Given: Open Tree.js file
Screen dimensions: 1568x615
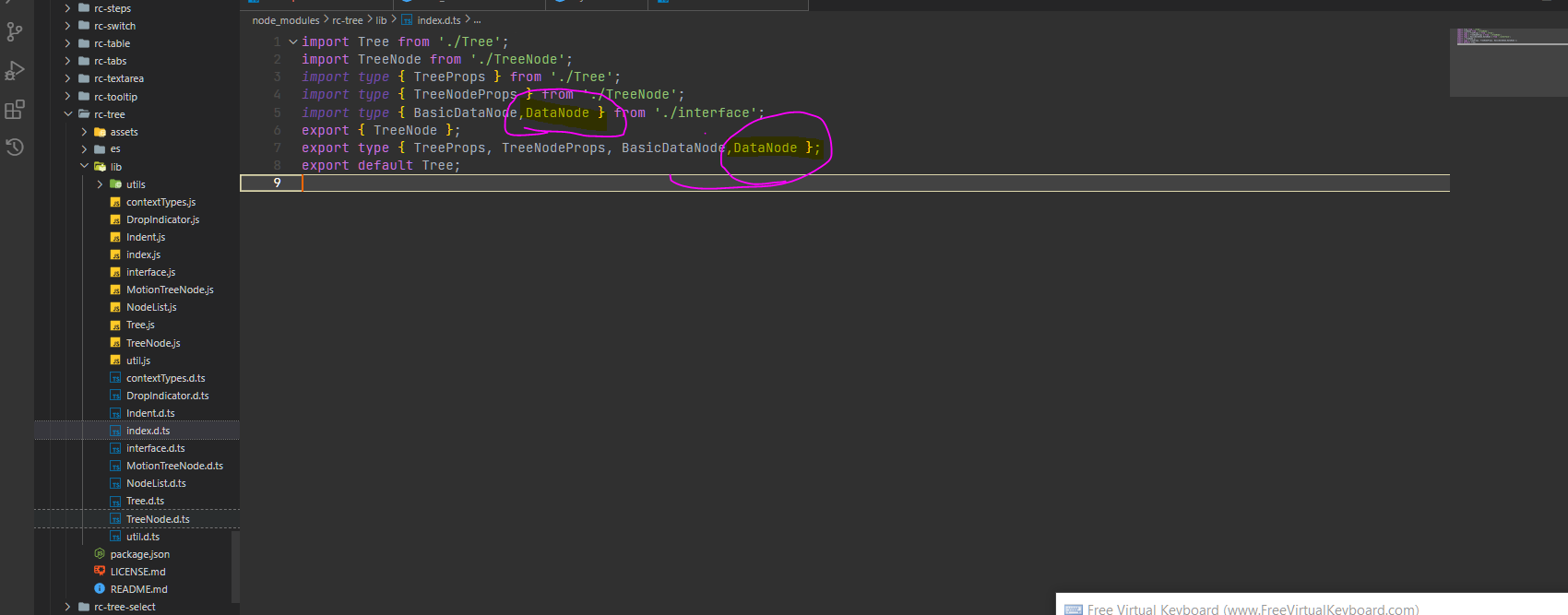Looking at the screenshot, I should [x=140, y=325].
